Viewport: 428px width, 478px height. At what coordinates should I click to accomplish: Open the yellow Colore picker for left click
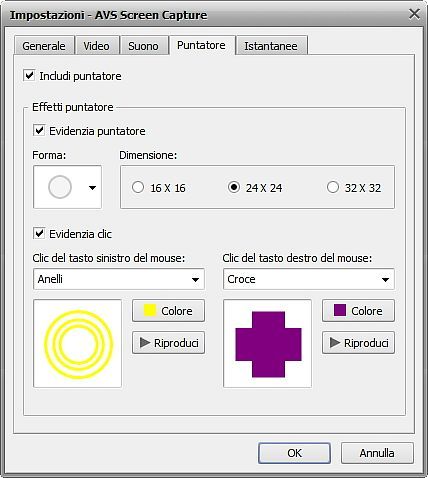(168, 310)
